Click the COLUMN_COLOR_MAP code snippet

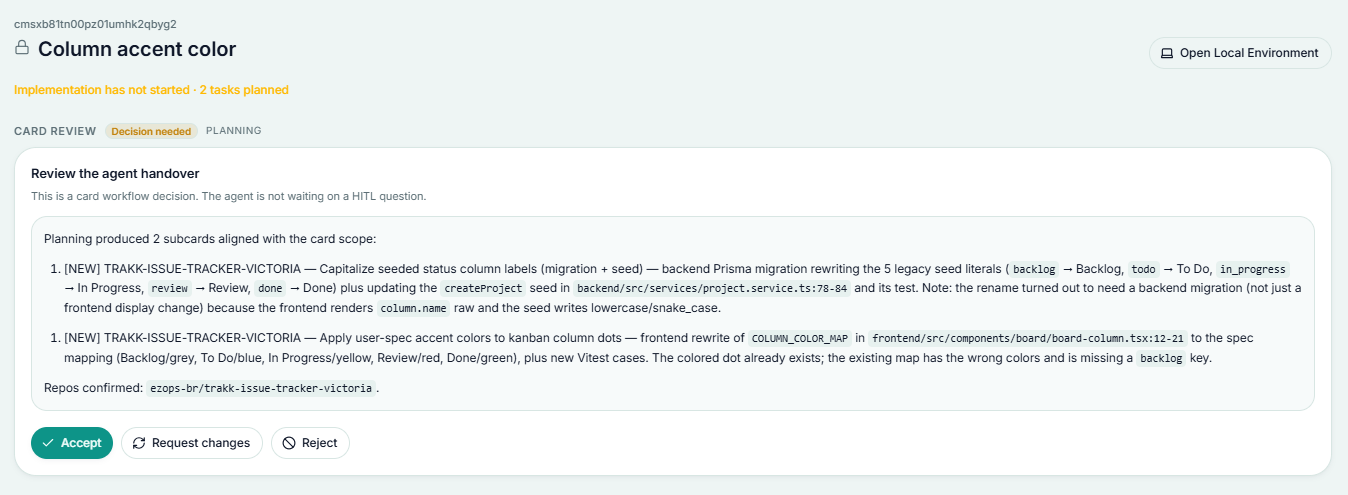(x=800, y=339)
